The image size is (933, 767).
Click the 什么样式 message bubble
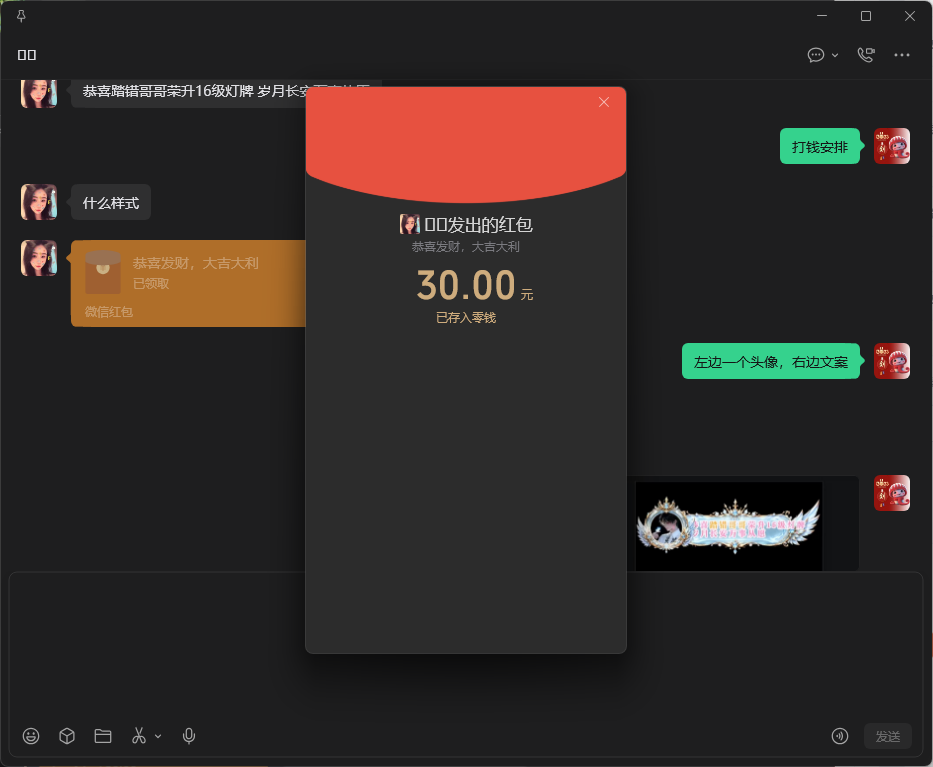pos(111,203)
